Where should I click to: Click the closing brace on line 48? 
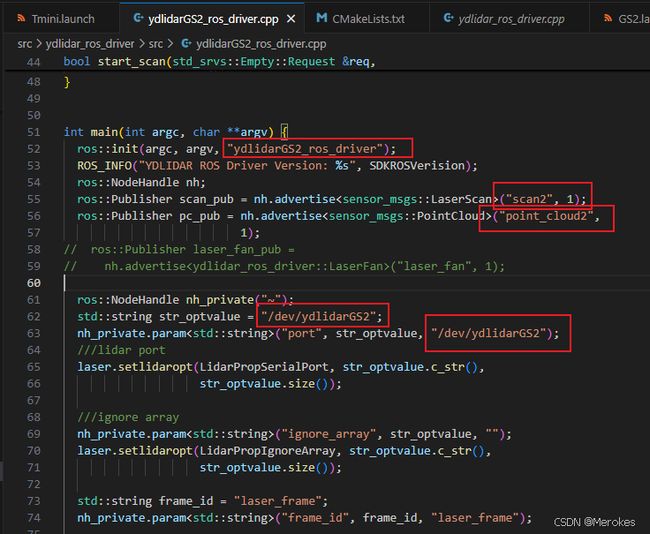(x=67, y=82)
